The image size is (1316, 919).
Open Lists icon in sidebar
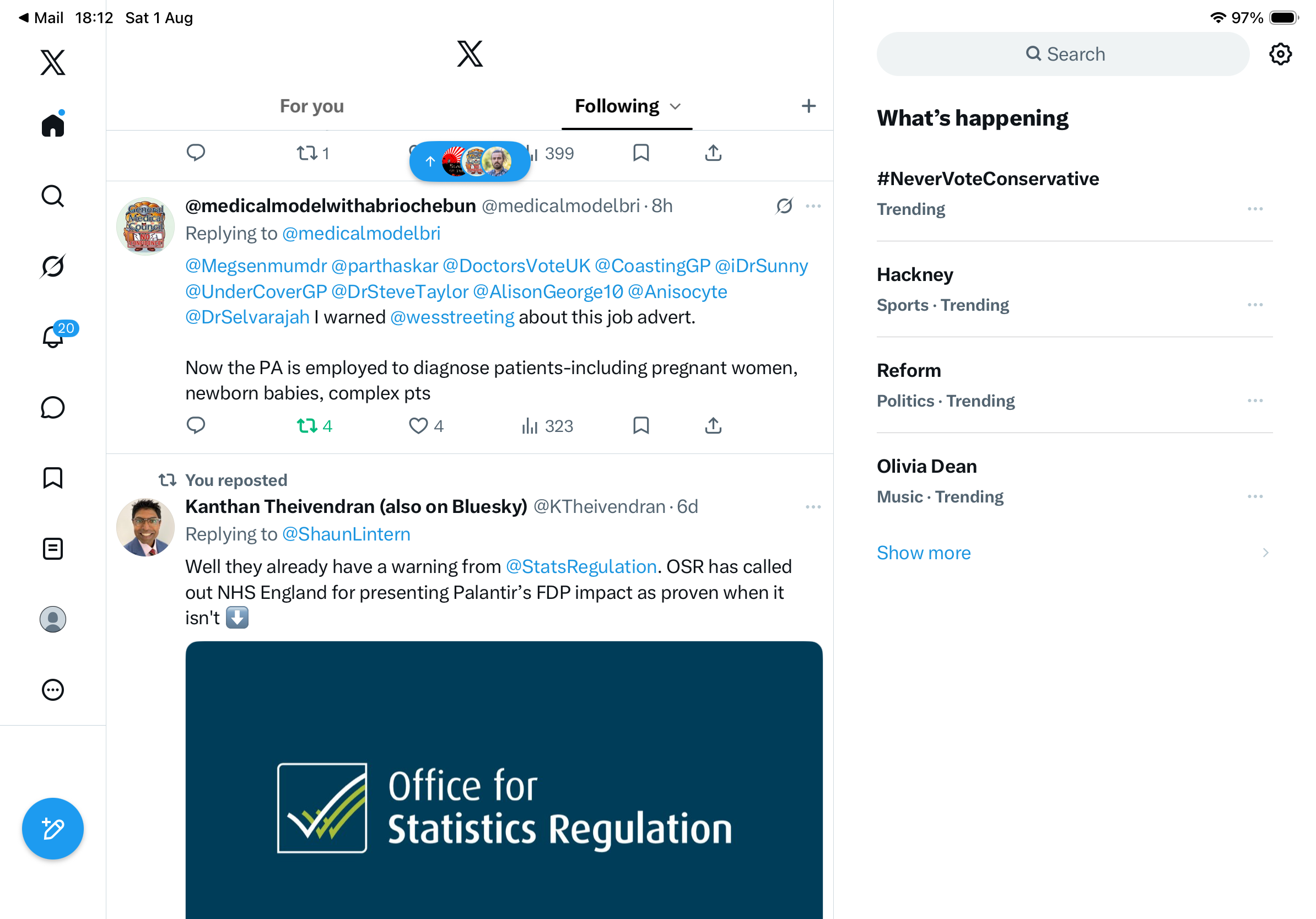[53, 548]
